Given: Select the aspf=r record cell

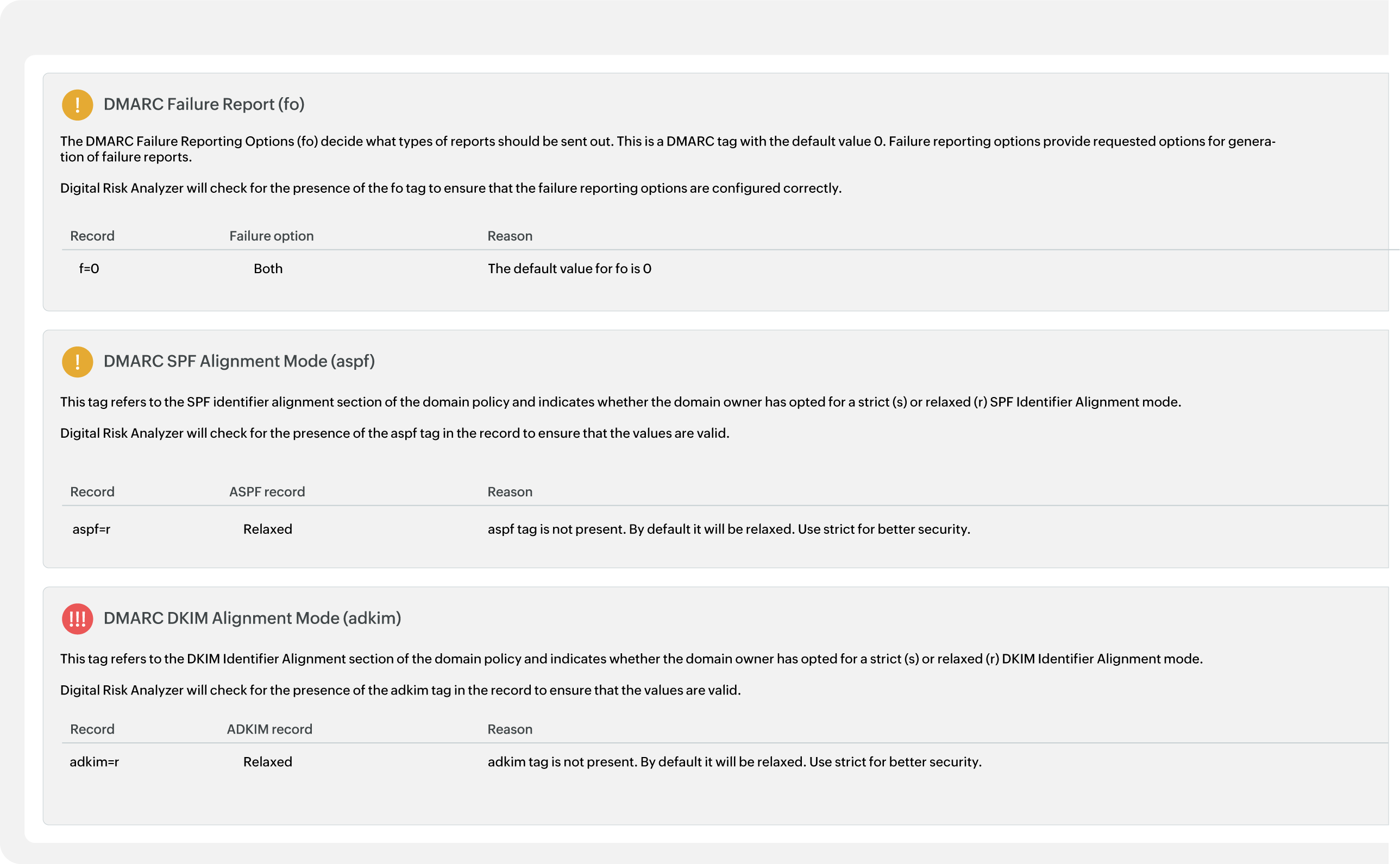Looking at the screenshot, I should (x=91, y=529).
